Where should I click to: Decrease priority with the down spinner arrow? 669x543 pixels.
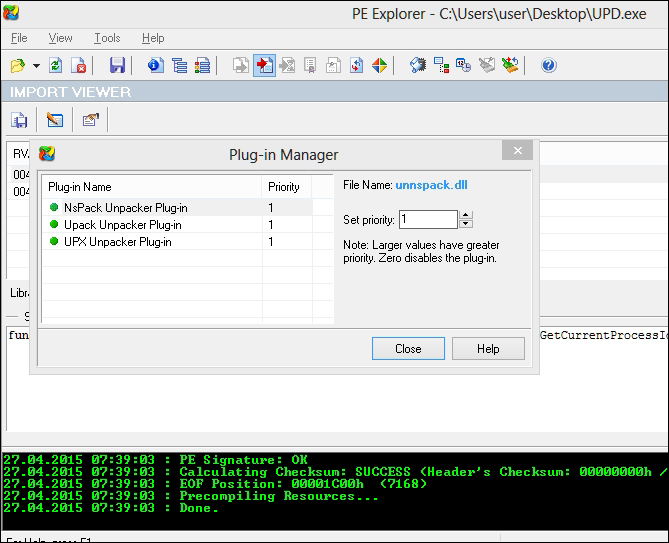tap(466, 223)
